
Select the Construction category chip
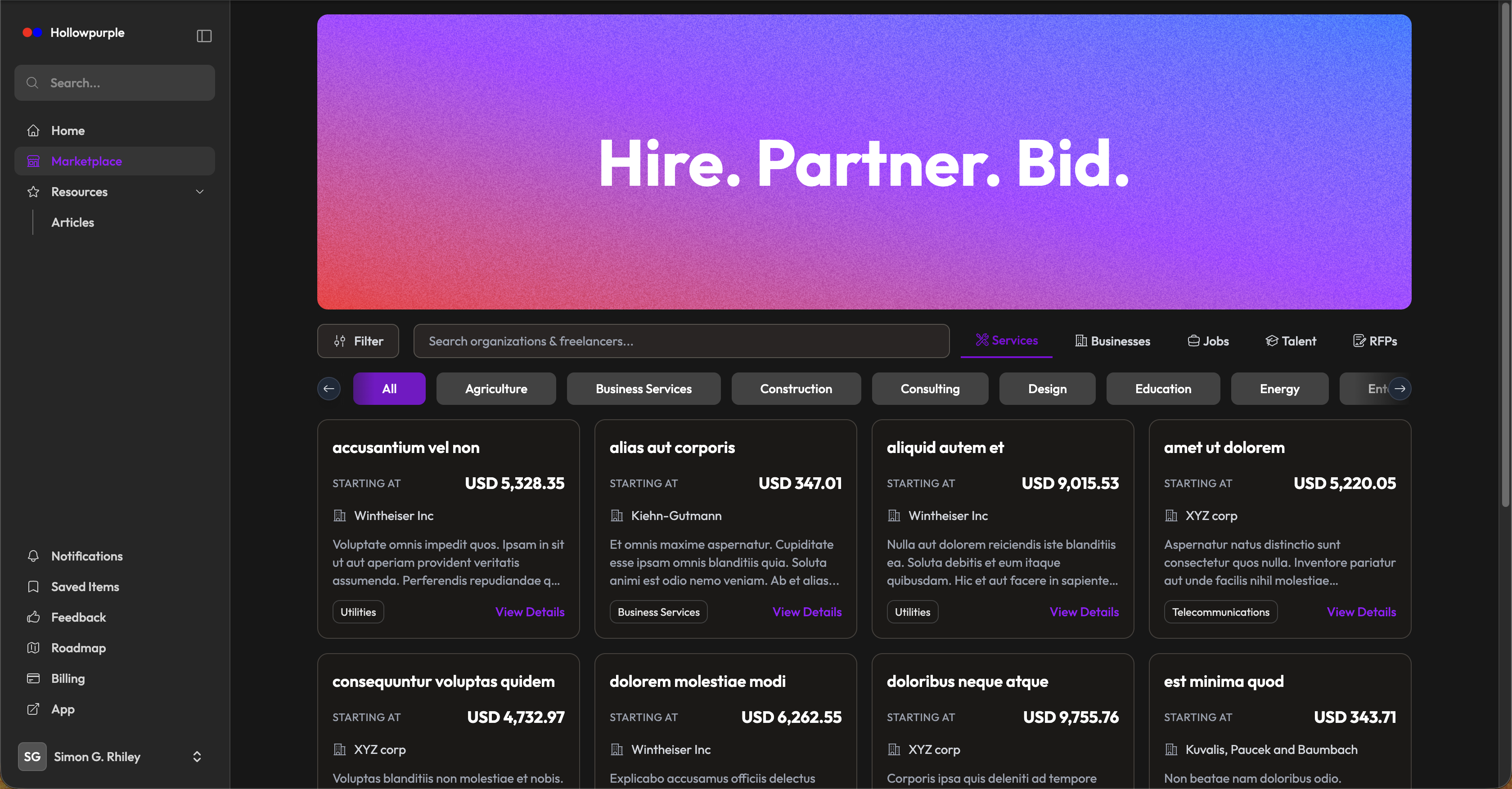pyautogui.click(x=796, y=389)
